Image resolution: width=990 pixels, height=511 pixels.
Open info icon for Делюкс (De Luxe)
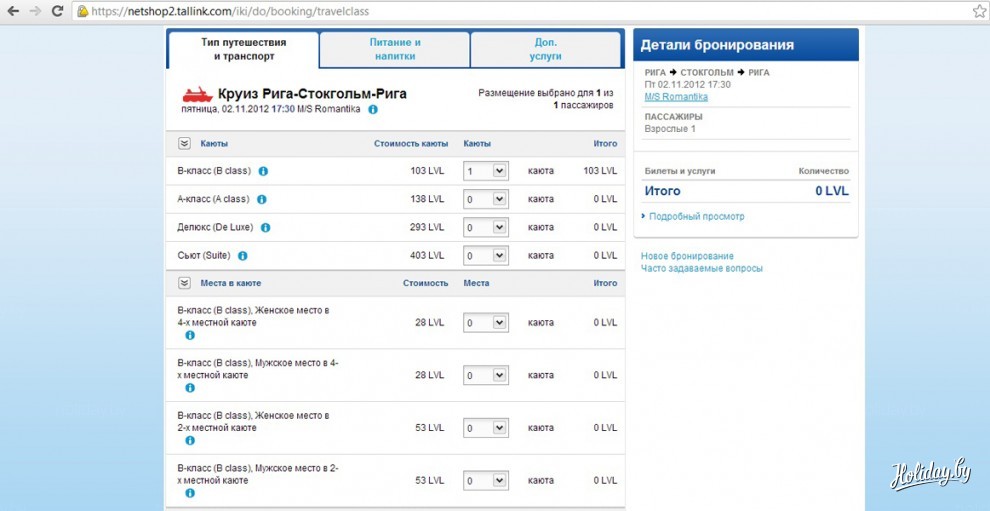pos(265,227)
